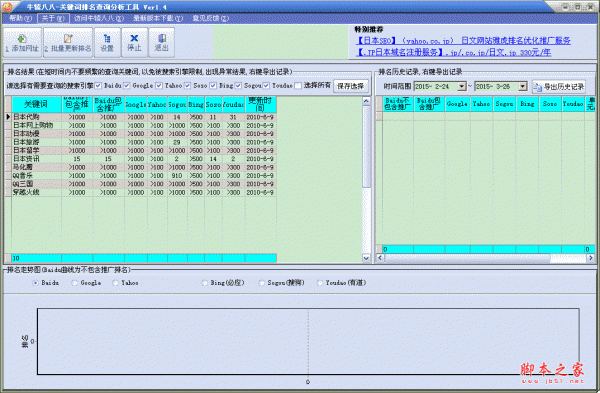Select the 日本动漫 keyword row

coord(144,134)
